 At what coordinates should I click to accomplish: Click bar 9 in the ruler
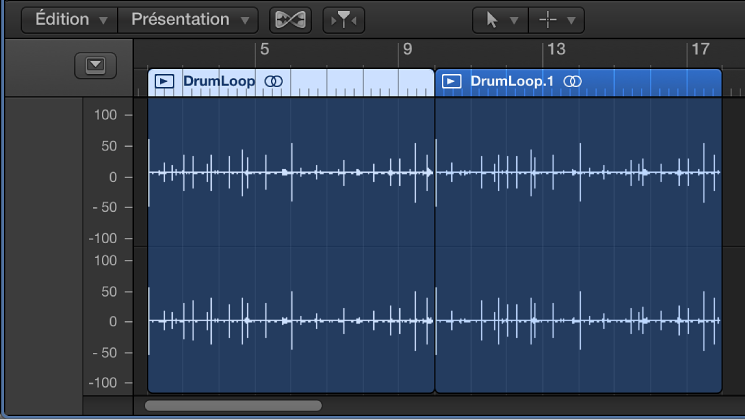407,49
